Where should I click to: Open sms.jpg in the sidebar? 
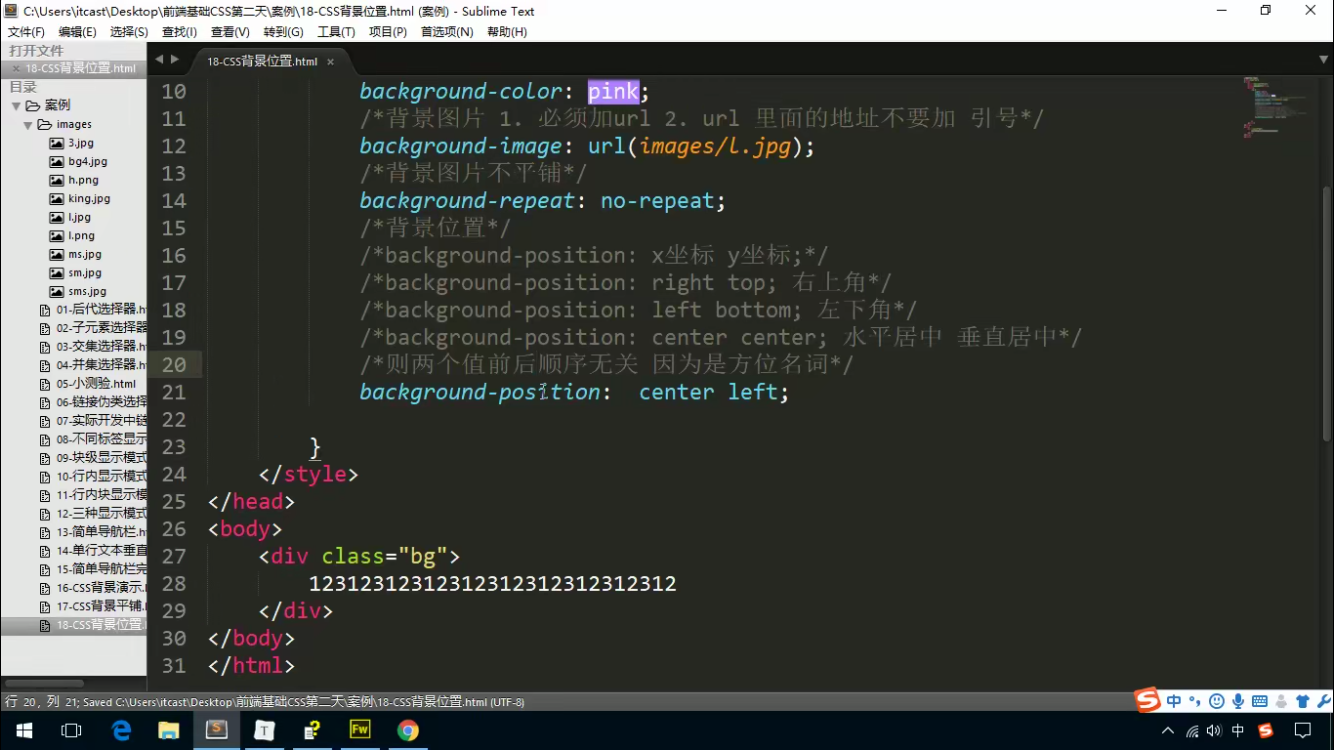tap(87, 292)
